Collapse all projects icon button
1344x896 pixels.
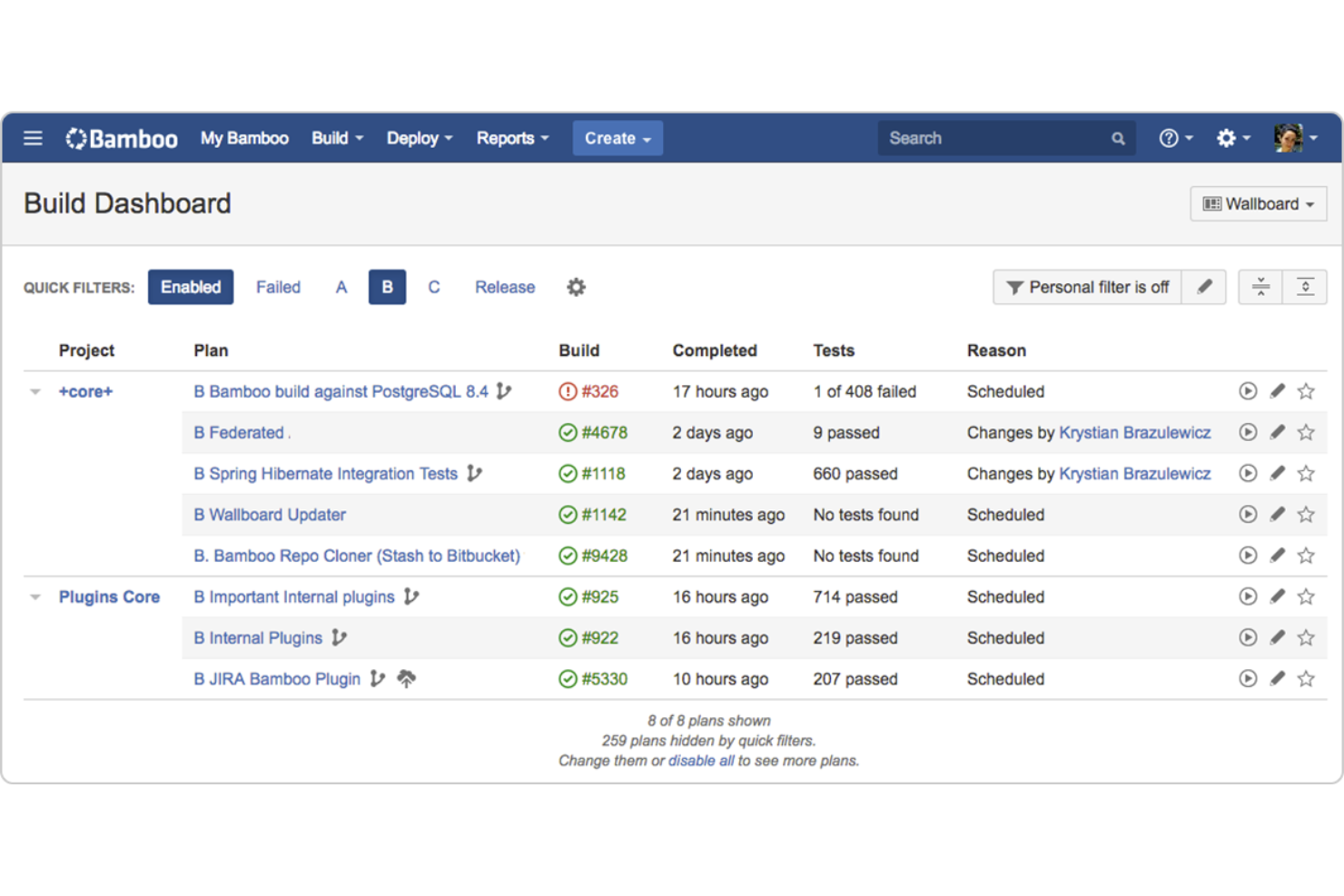click(x=1260, y=287)
